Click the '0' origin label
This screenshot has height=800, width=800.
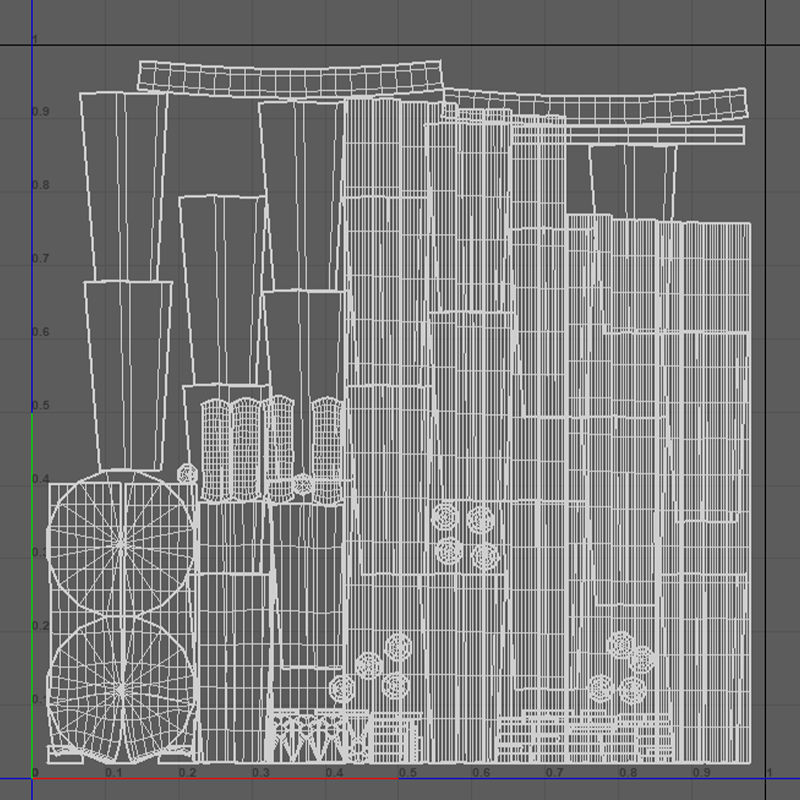(x=35, y=772)
